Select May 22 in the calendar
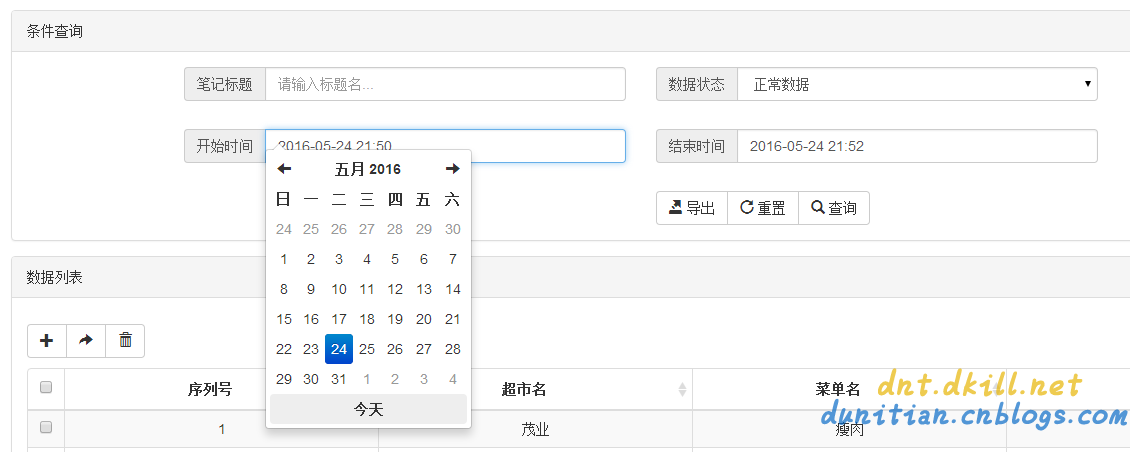This screenshot has width=1130, height=452. click(284, 349)
